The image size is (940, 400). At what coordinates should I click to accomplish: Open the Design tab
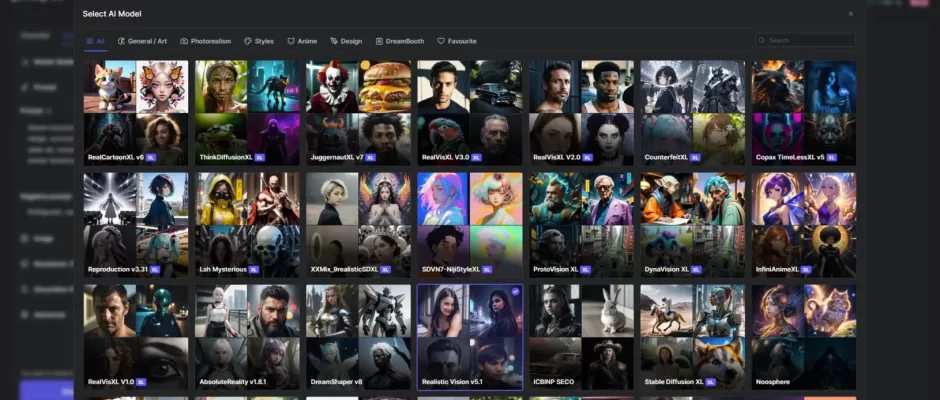346,41
